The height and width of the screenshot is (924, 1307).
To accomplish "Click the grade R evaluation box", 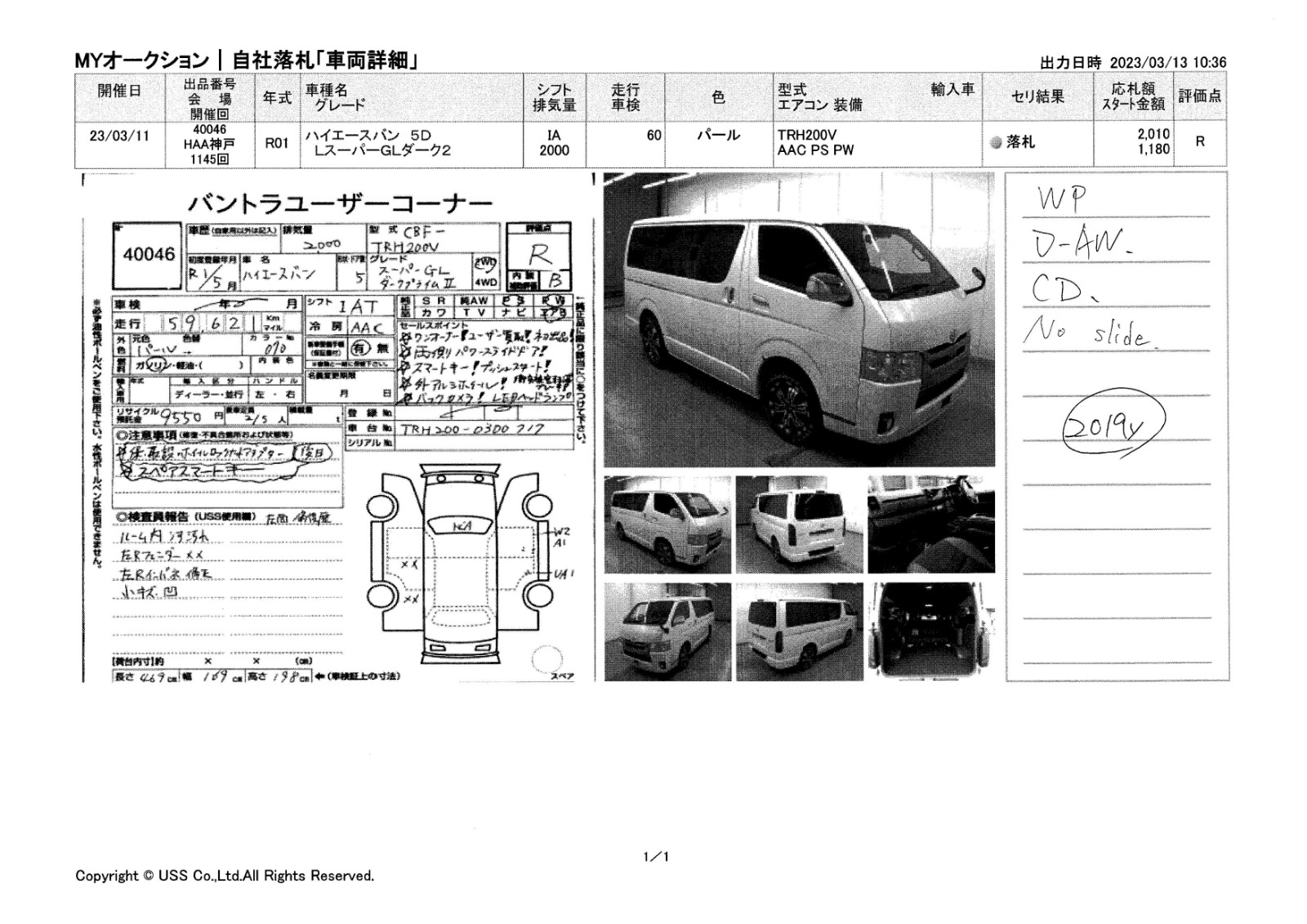I will point(538,254).
